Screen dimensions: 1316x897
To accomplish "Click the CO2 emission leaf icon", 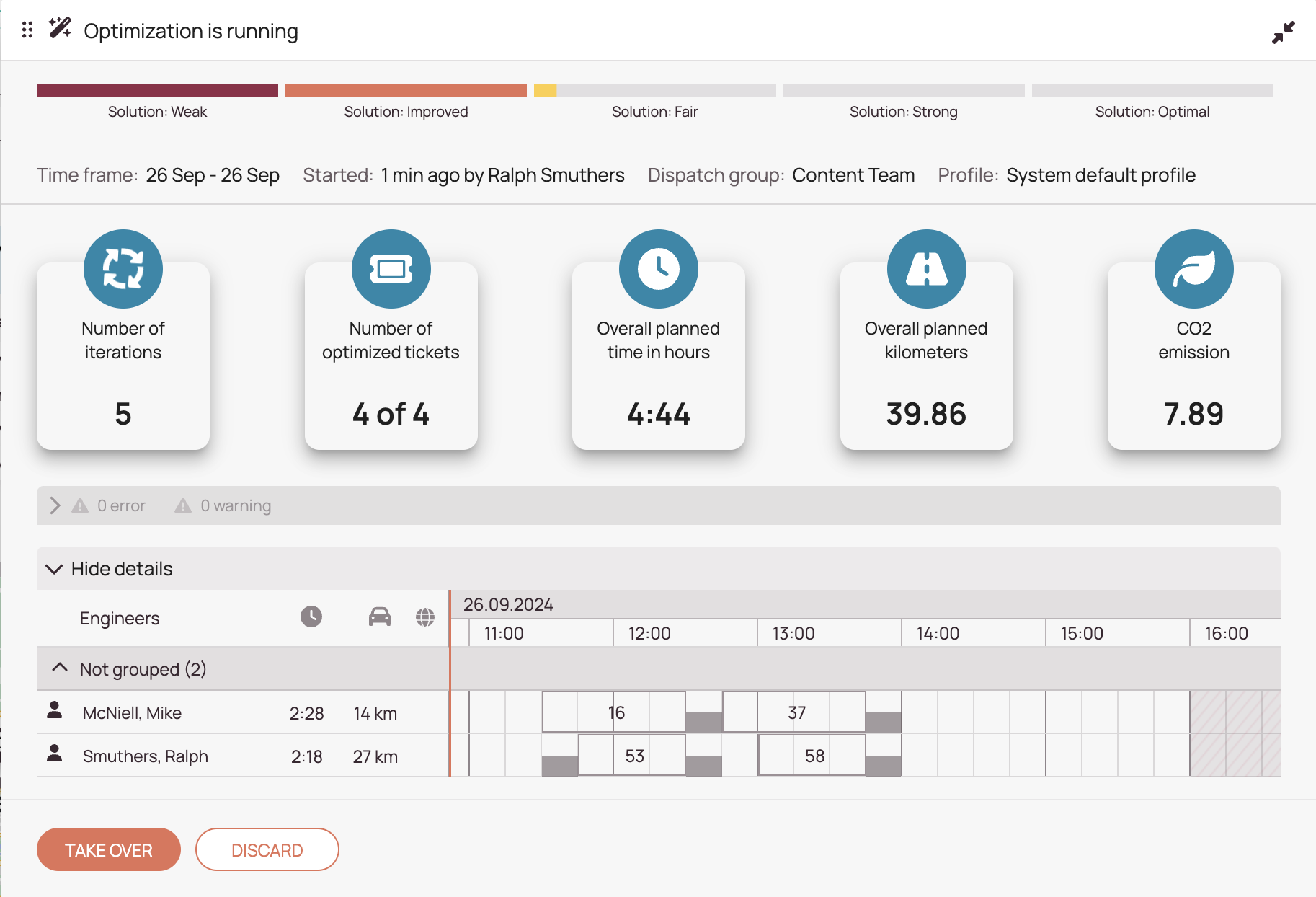I will pos(1194,268).
